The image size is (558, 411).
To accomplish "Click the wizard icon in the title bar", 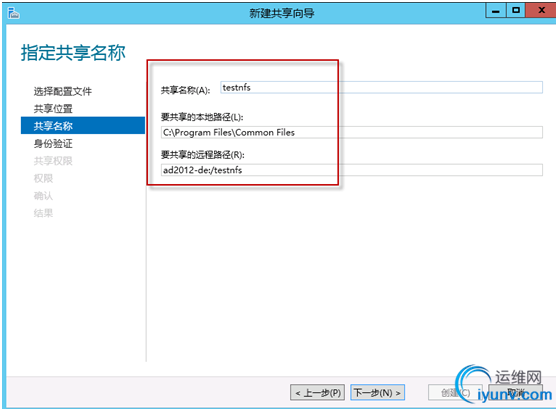I will pos(14,13).
